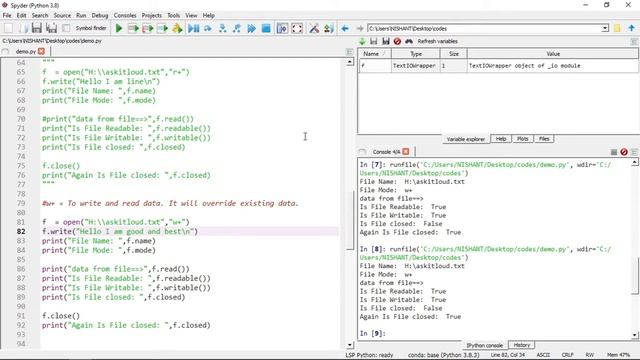Save the current file

[37, 28]
